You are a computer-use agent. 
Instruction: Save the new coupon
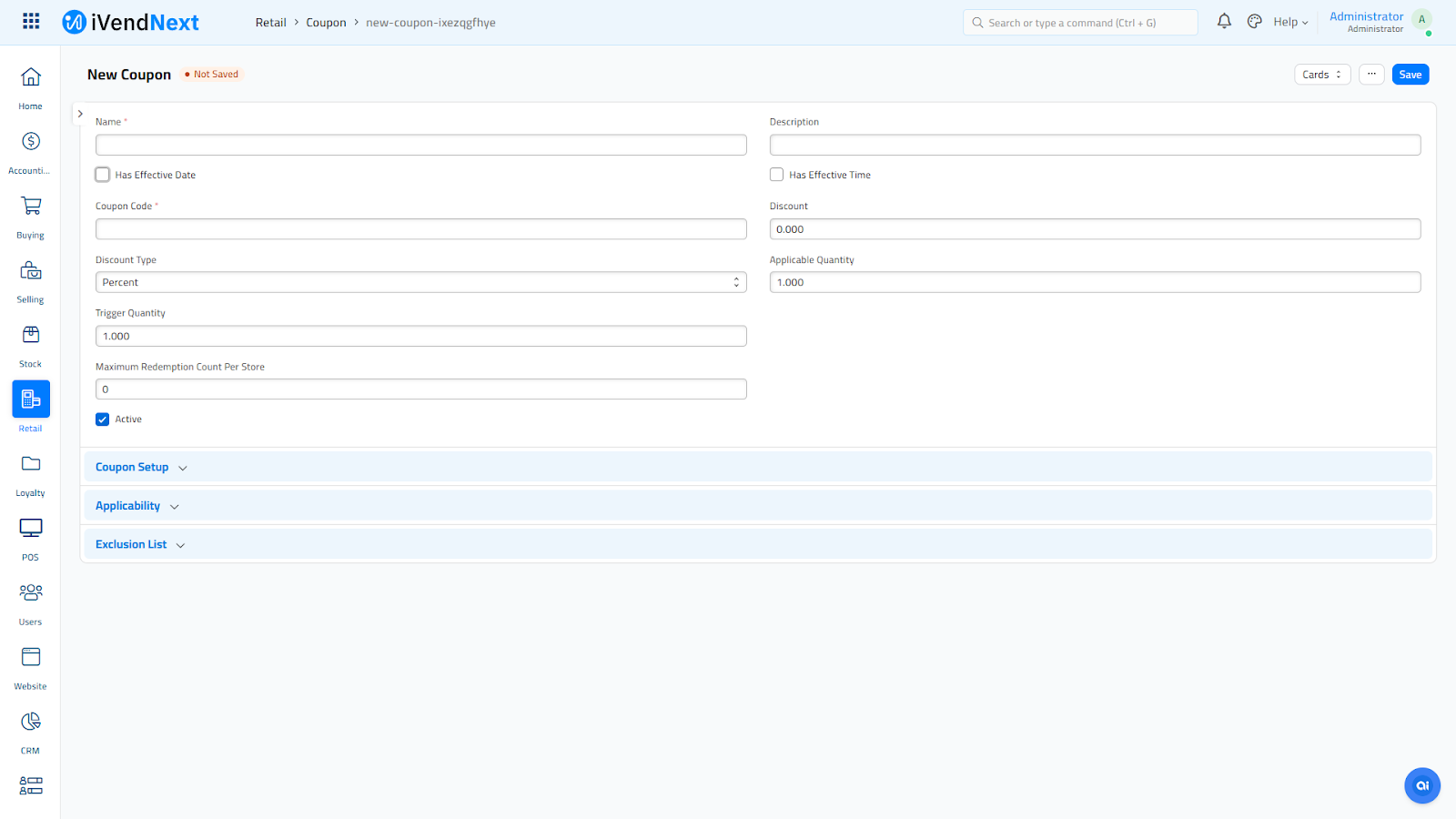point(1410,75)
